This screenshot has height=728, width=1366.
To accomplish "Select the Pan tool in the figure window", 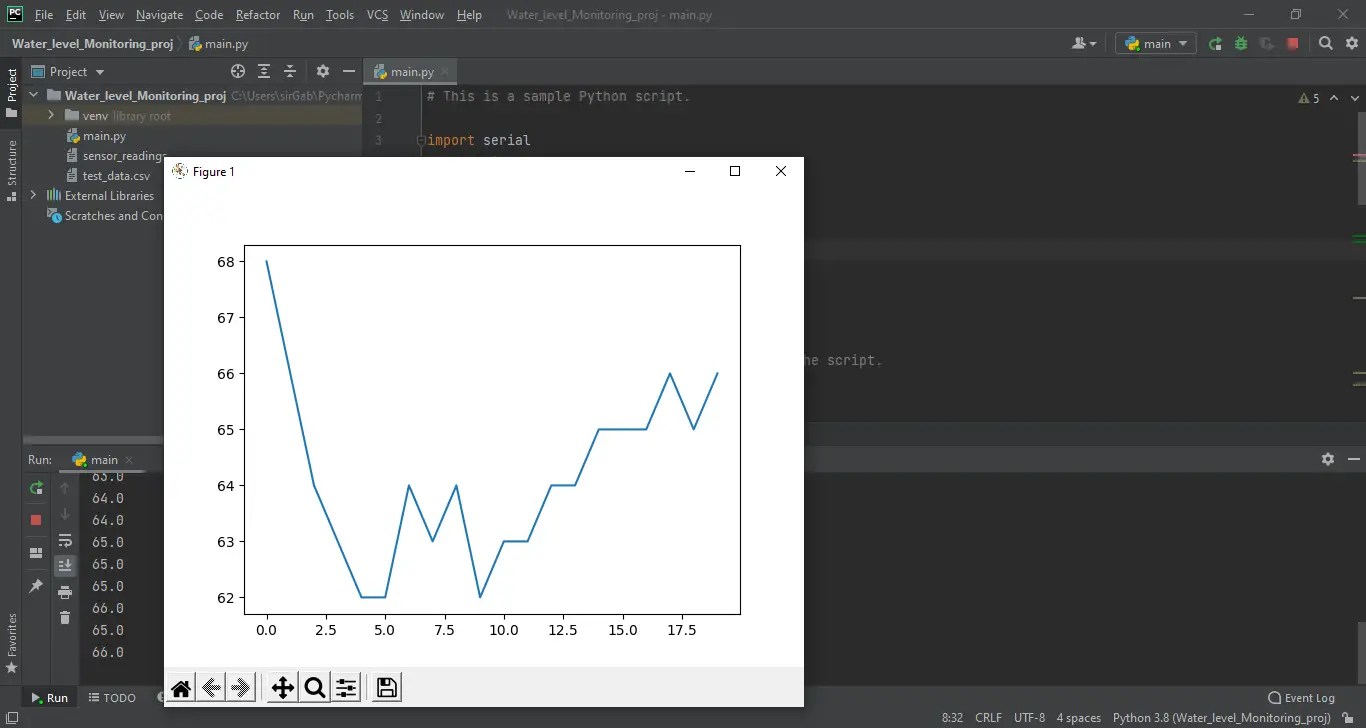I will 281,687.
